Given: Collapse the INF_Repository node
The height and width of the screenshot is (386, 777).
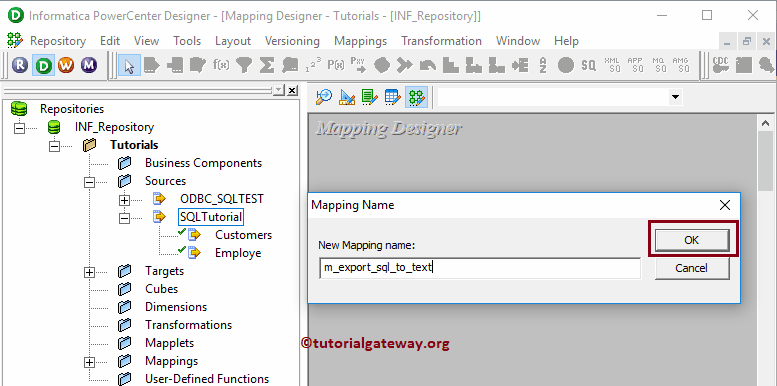Looking at the screenshot, I should (19, 128).
